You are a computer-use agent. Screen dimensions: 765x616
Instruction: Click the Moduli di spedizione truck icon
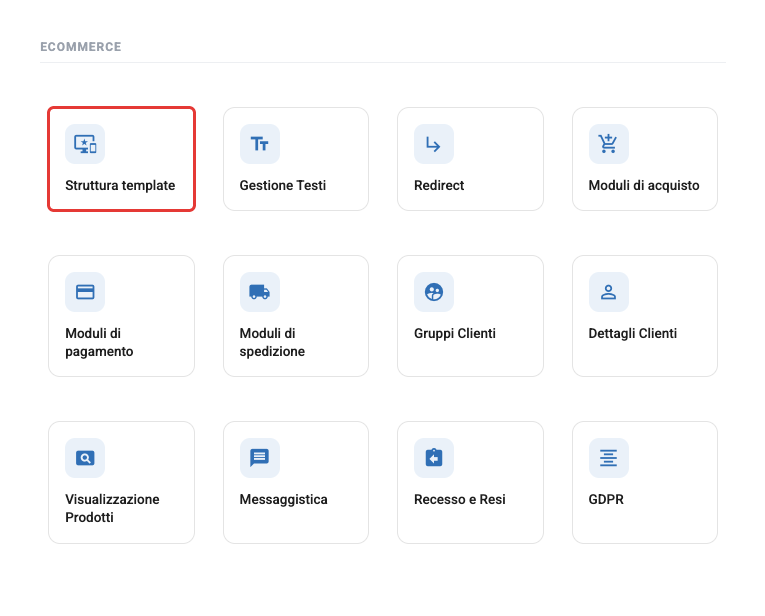pos(260,292)
